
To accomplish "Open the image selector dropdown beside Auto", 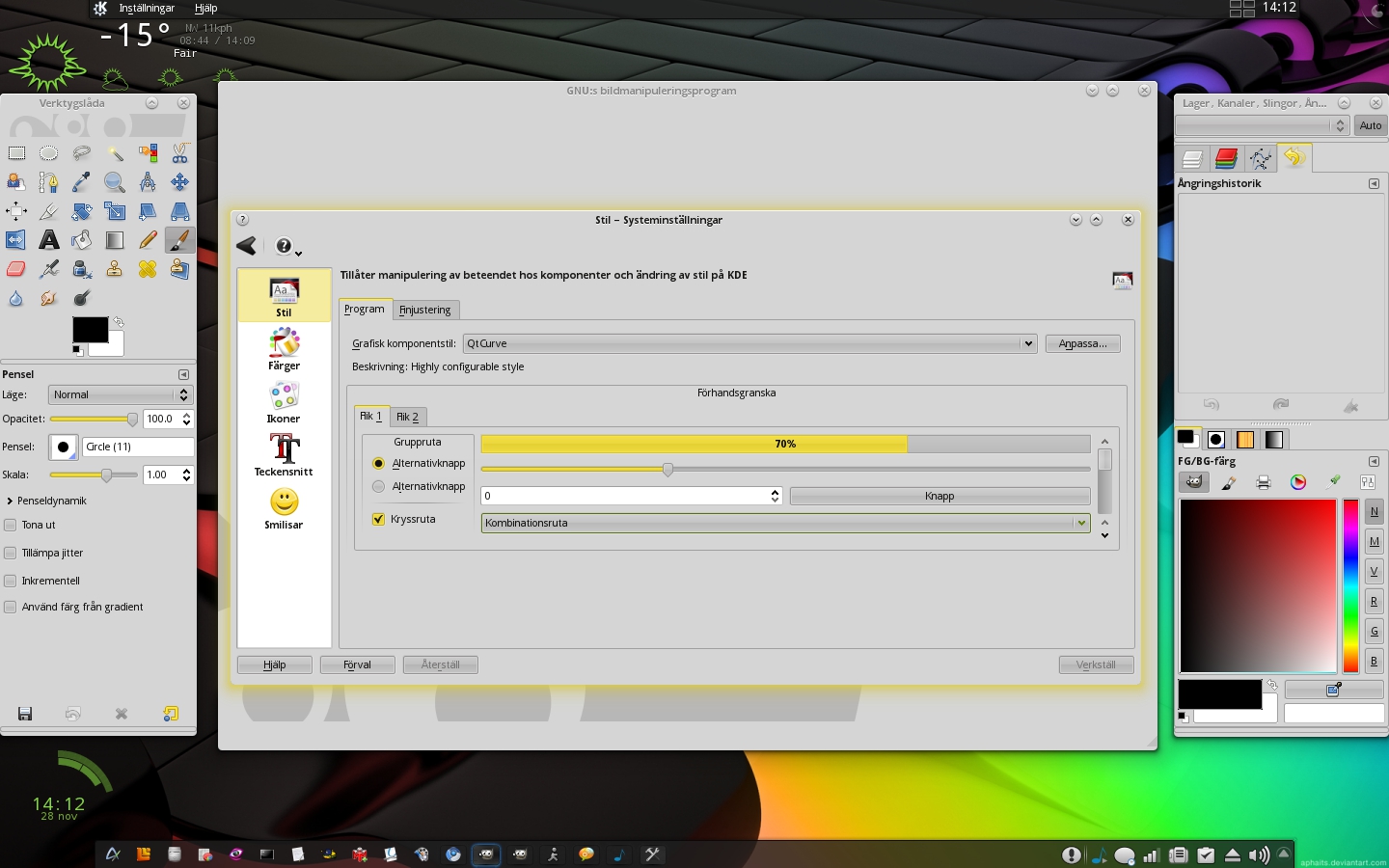I will (1262, 125).
